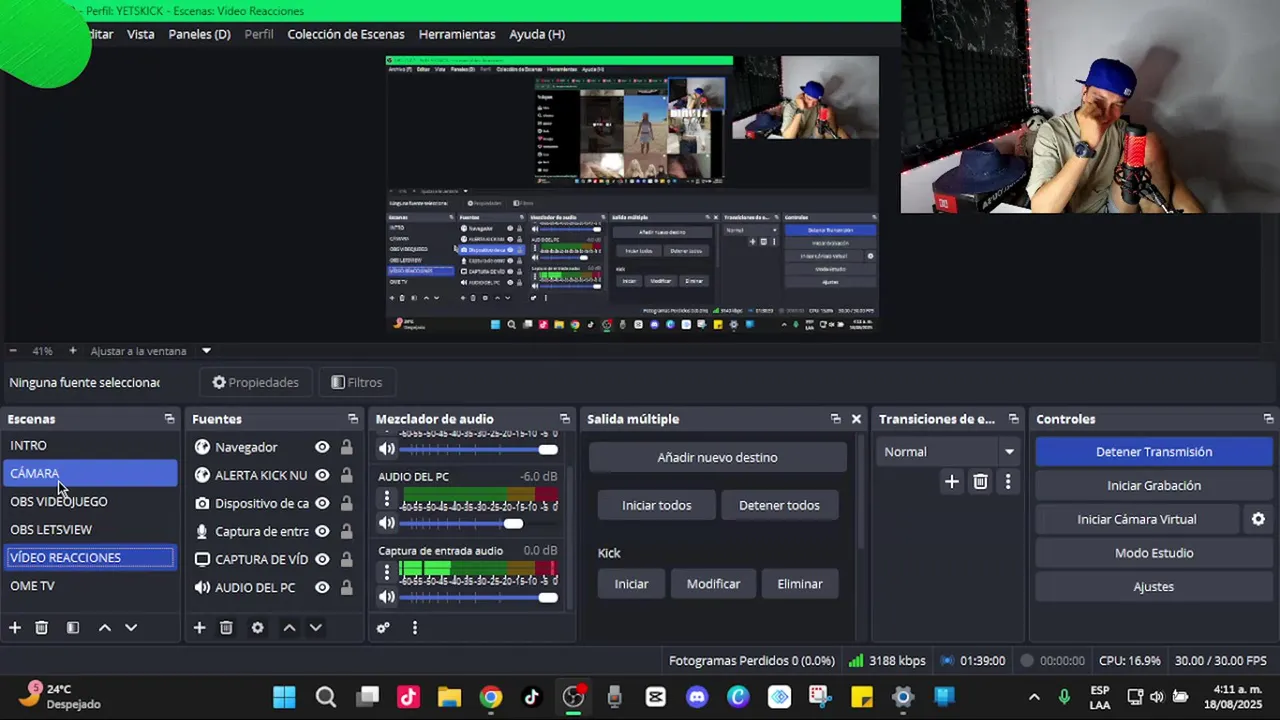Hide Dispositivo de captura source
1280x720 pixels.
pos(322,503)
